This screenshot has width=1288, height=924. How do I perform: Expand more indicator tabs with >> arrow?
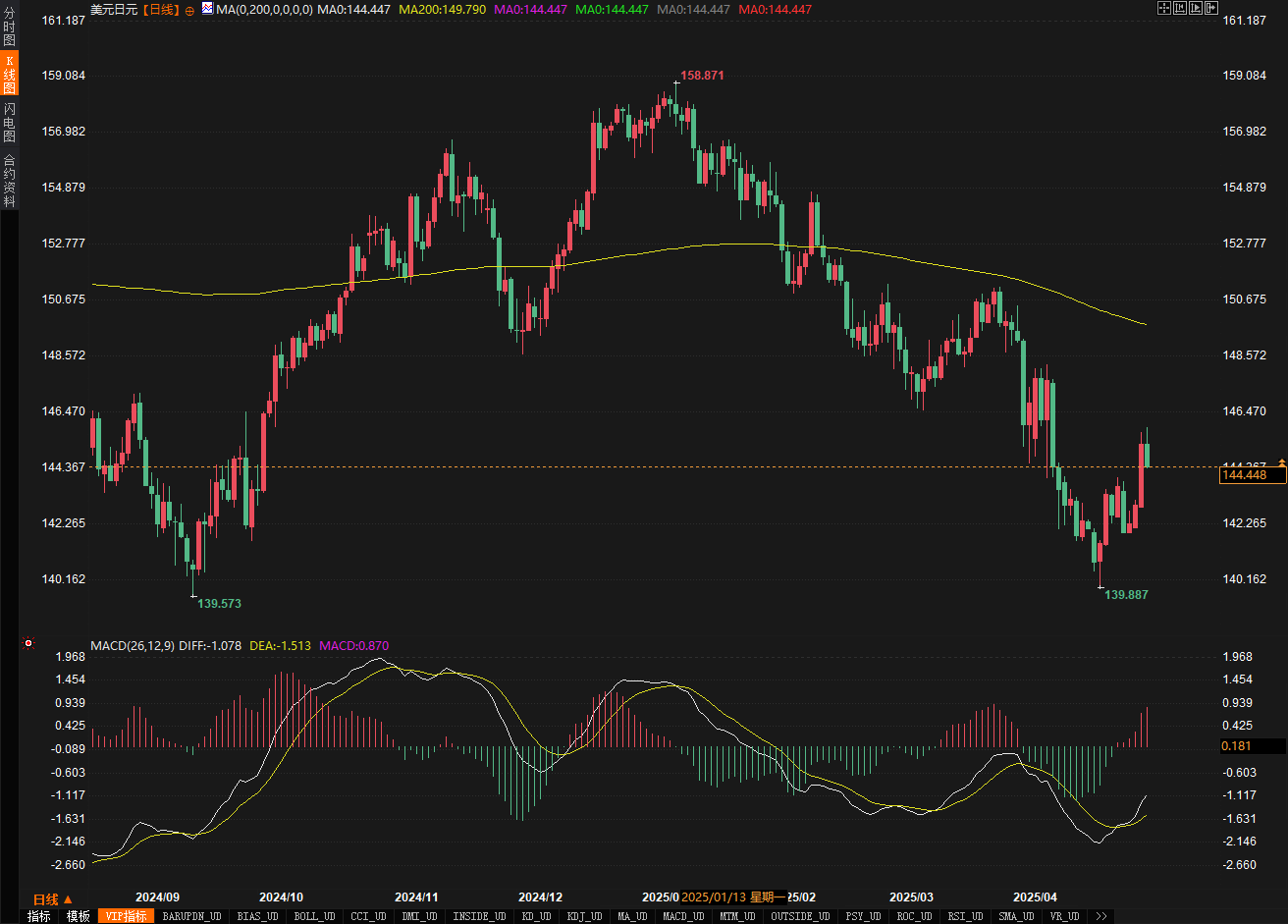tap(1101, 916)
